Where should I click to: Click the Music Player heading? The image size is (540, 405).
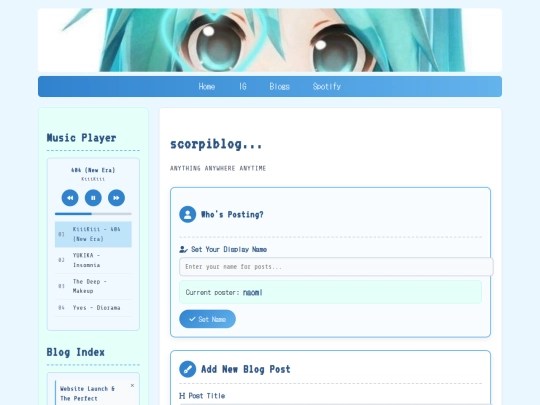coord(81,138)
